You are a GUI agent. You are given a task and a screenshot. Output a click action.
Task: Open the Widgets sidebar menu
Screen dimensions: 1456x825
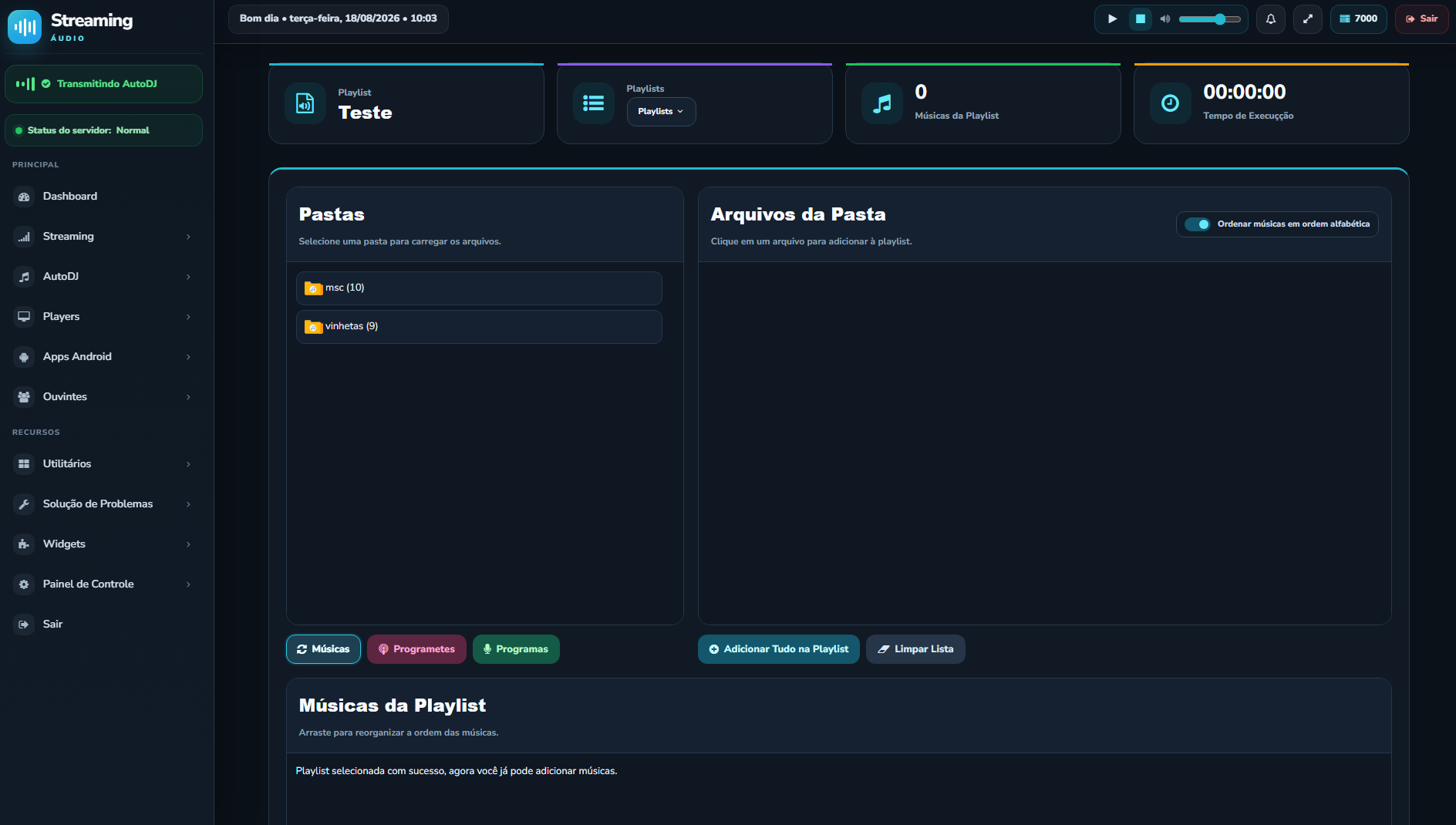click(103, 544)
